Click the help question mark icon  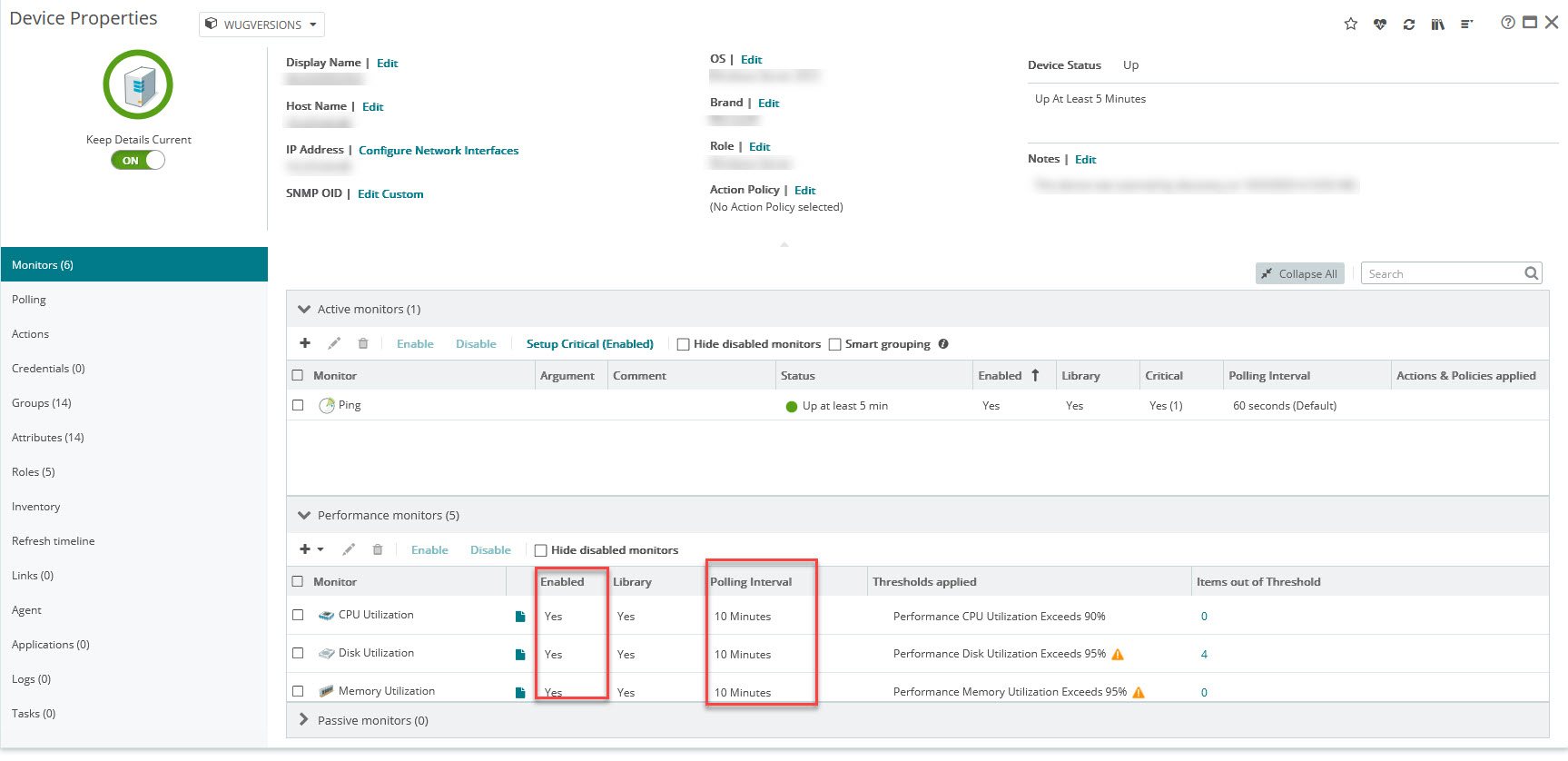[x=1508, y=23]
